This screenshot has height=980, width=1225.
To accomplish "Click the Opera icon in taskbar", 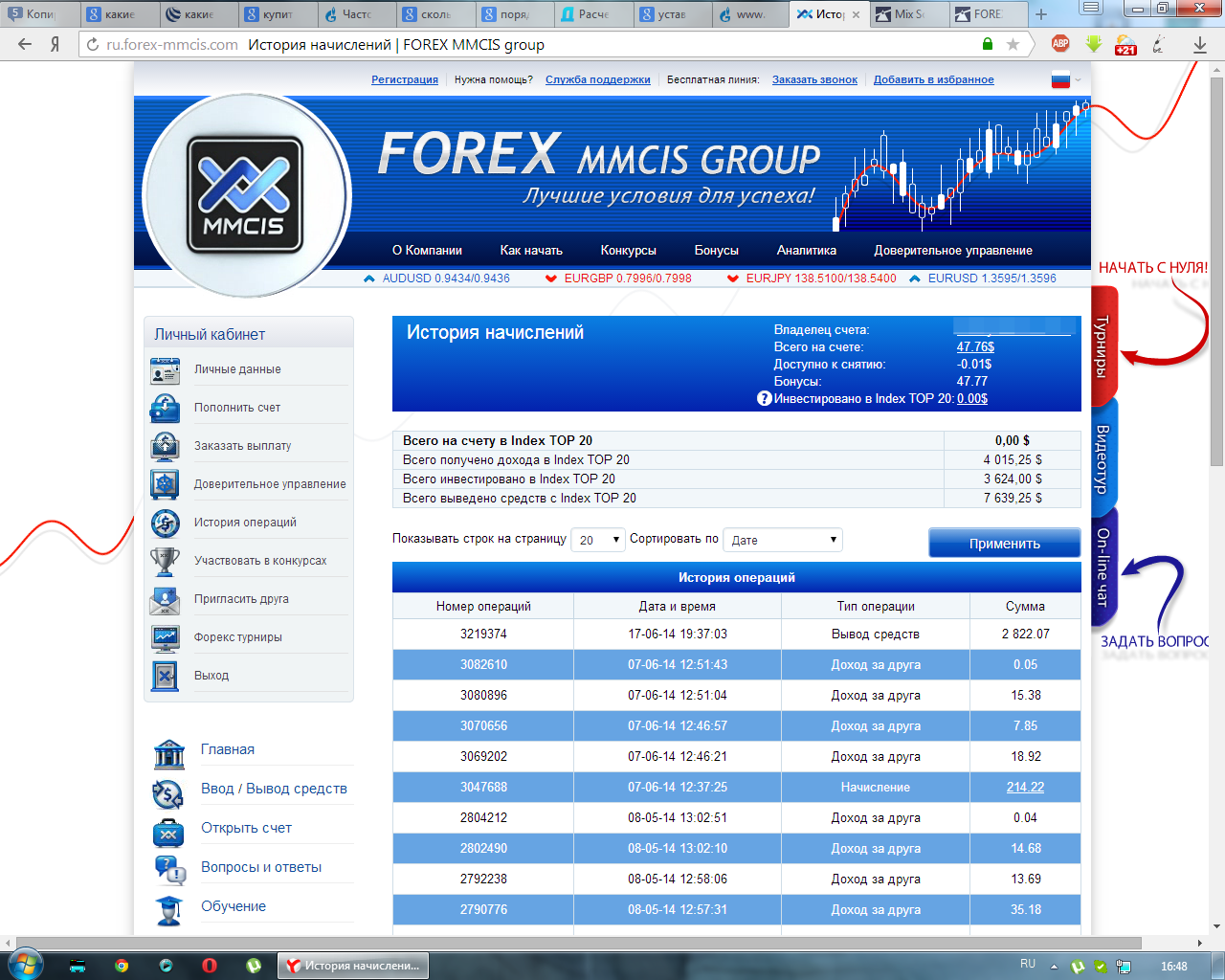I will [210, 966].
